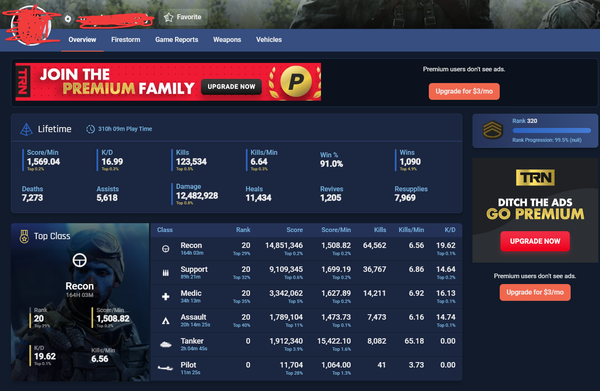The width and height of the screenshot is (600, 391).
Task: Click the Assault class icon
Action: (166, 321)
